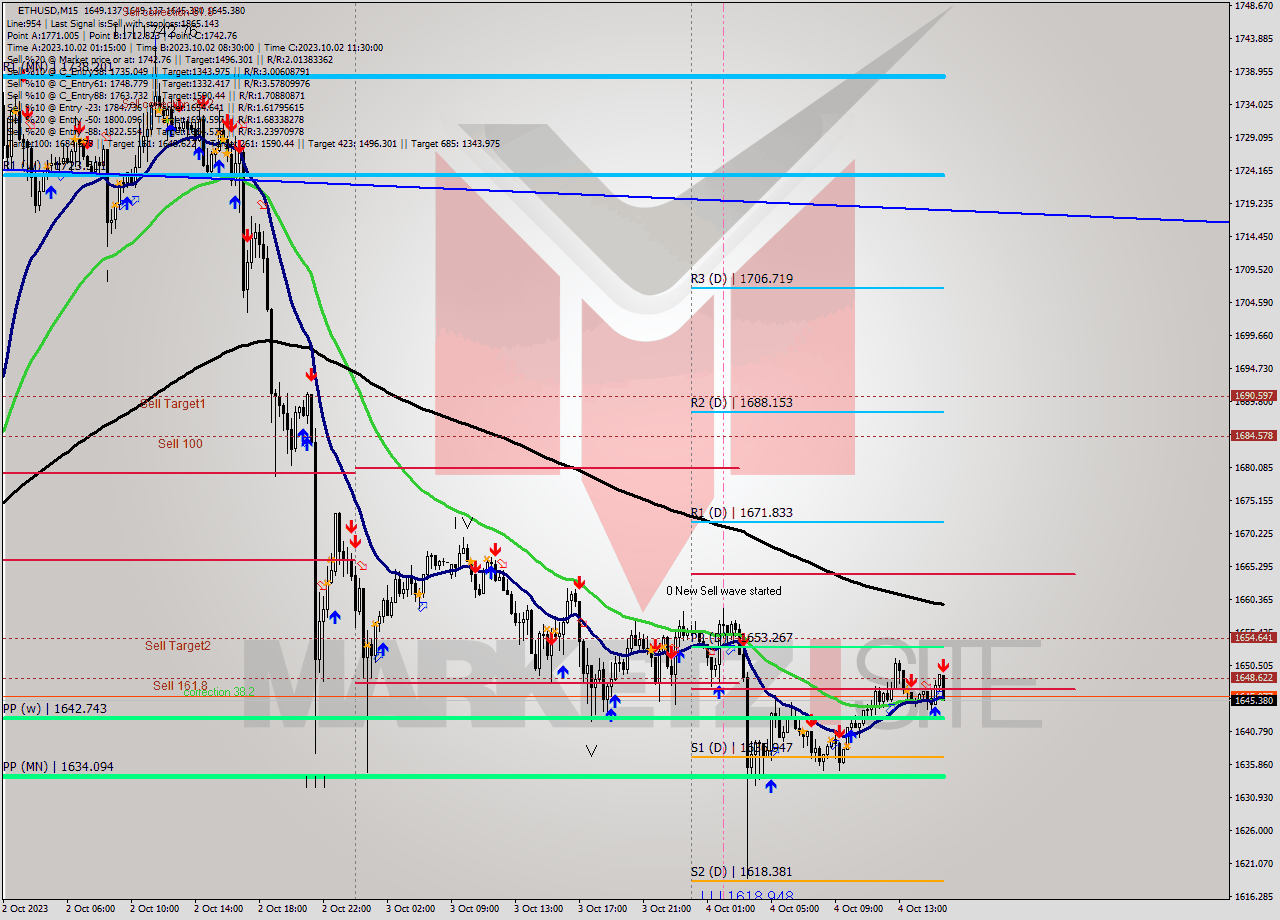Click the blue buy arrow below S1 (D) label
Screen dimensions: 1280x920
(770, 787)
